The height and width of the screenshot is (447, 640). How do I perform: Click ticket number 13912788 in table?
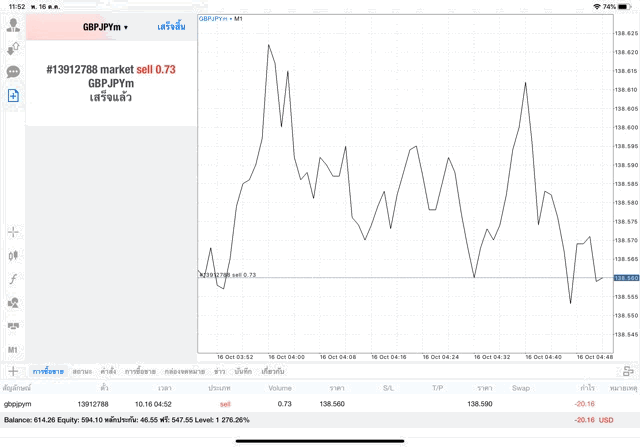93,404
